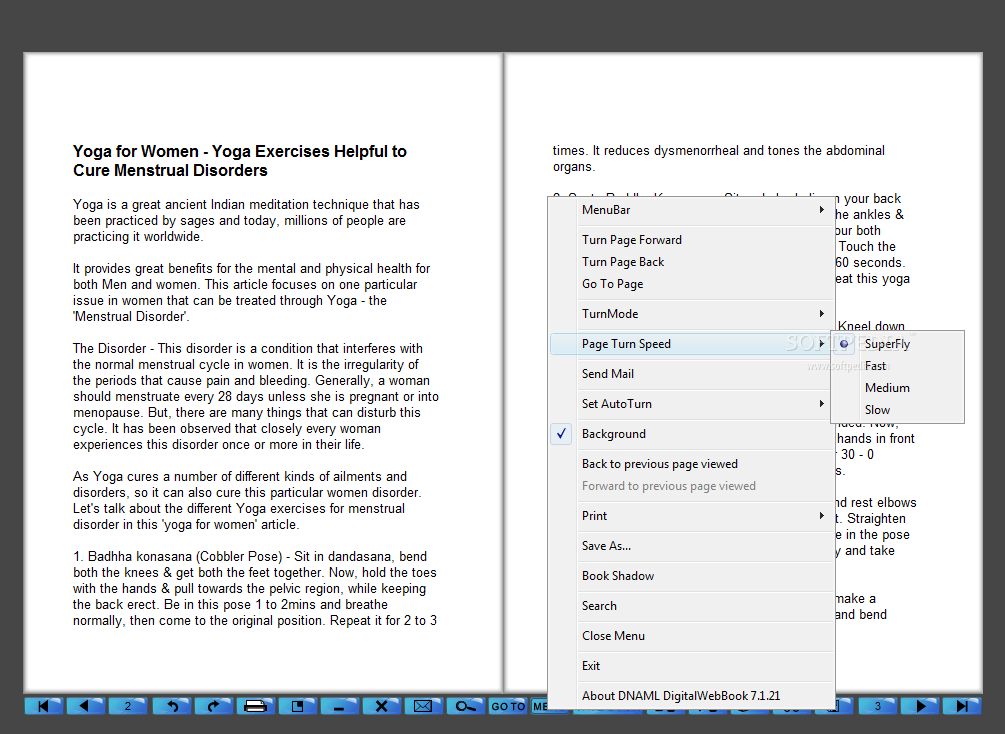Select SuperFly page turn speed
Screen dimensions: 1005x734
pyautogui.click(x=897, y=344)
